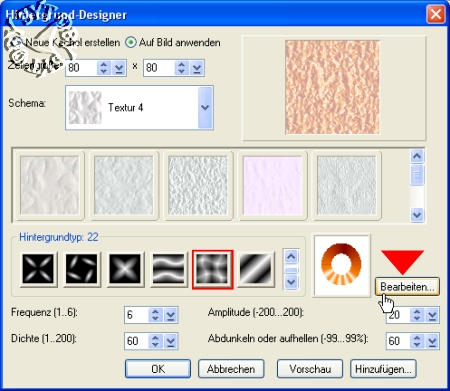
Task: Click the Abdunkeln oder aufhellen field showing 60
Action: (x=398, y=341)
